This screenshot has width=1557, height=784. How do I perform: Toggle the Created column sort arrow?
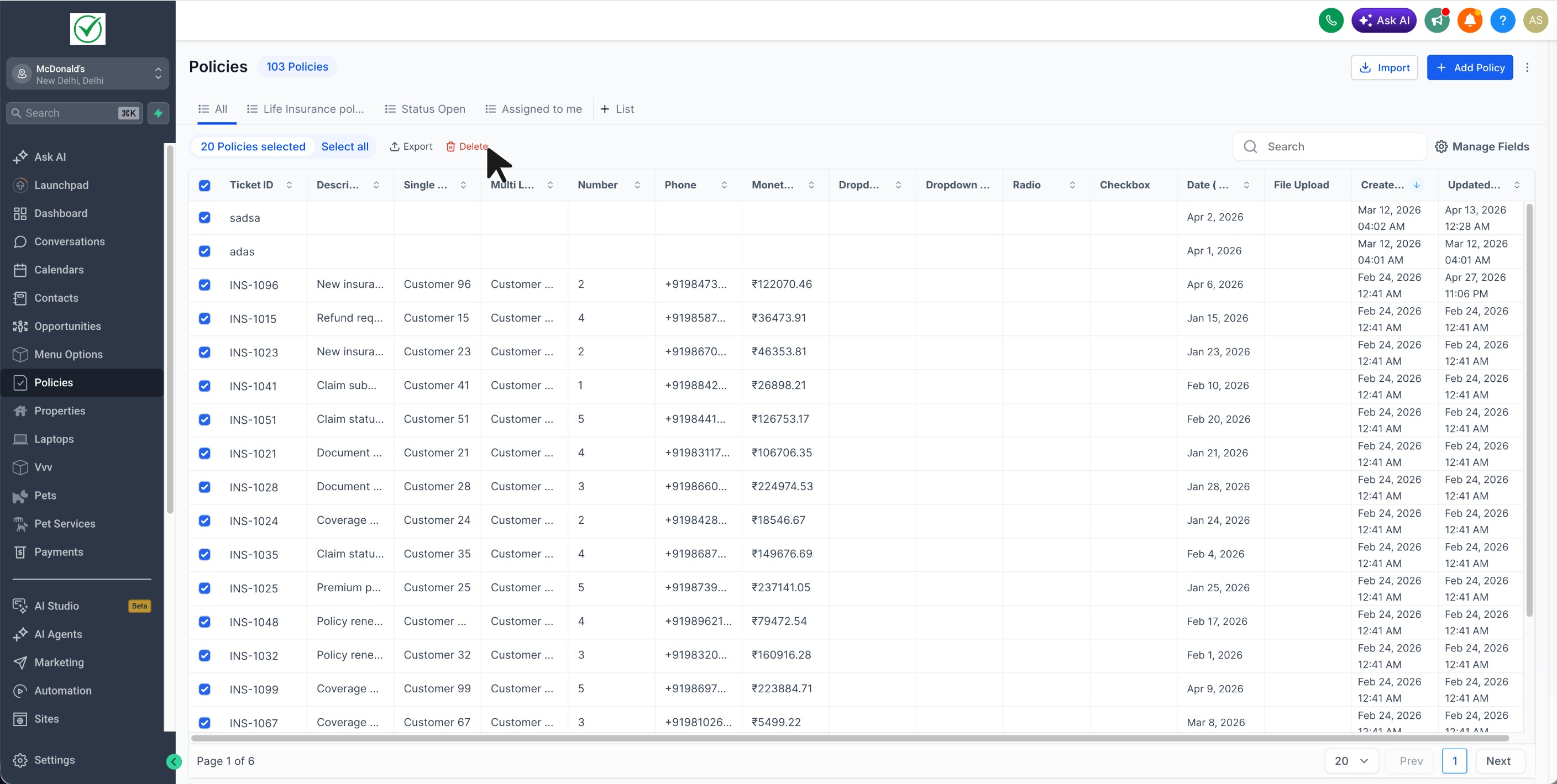(1416, 185)
